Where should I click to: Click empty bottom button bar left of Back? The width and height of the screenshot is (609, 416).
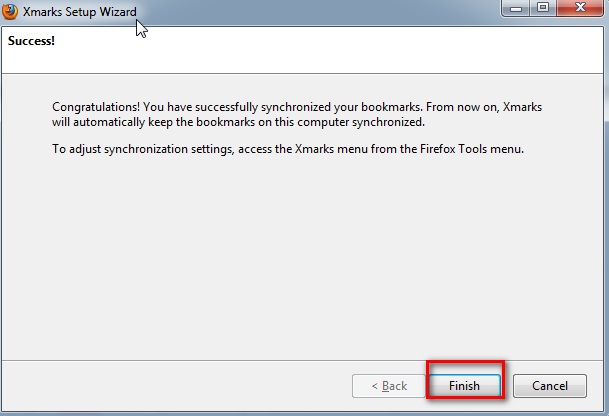(x=175, y=386)
